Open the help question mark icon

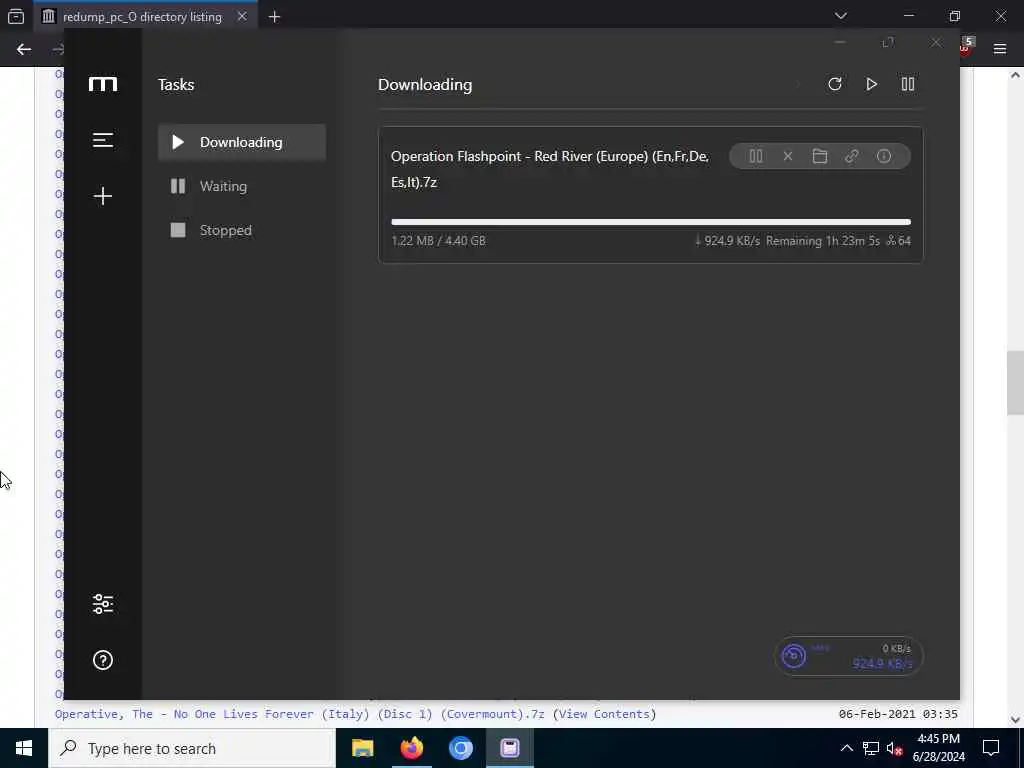click(103, 660)
